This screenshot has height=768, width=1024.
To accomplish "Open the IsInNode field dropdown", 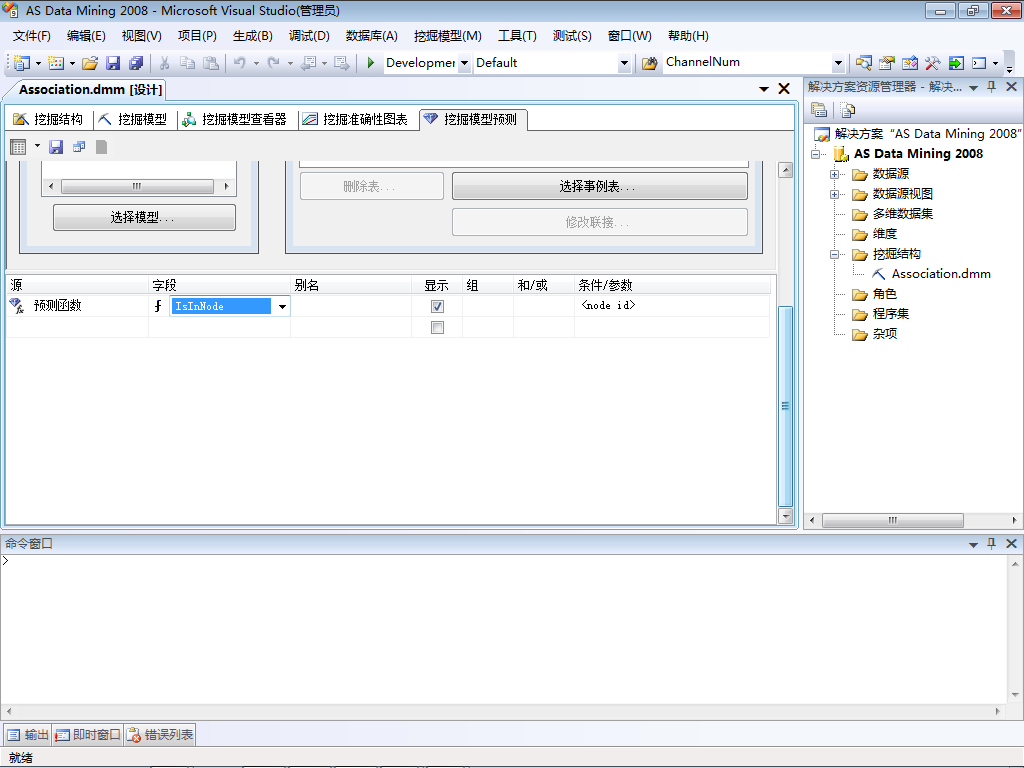I will 282,306.
